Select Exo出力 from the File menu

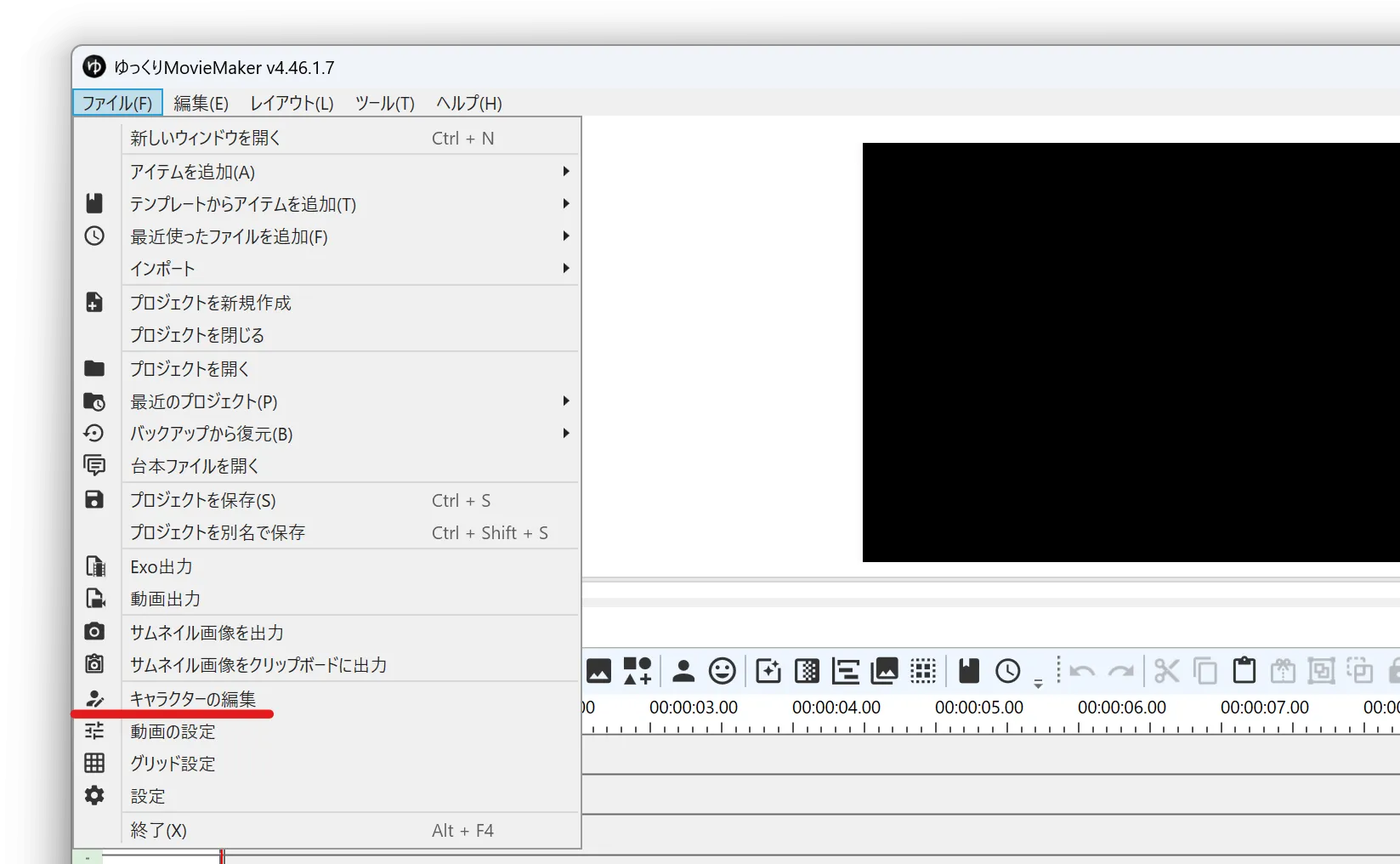tap(327, 566)
